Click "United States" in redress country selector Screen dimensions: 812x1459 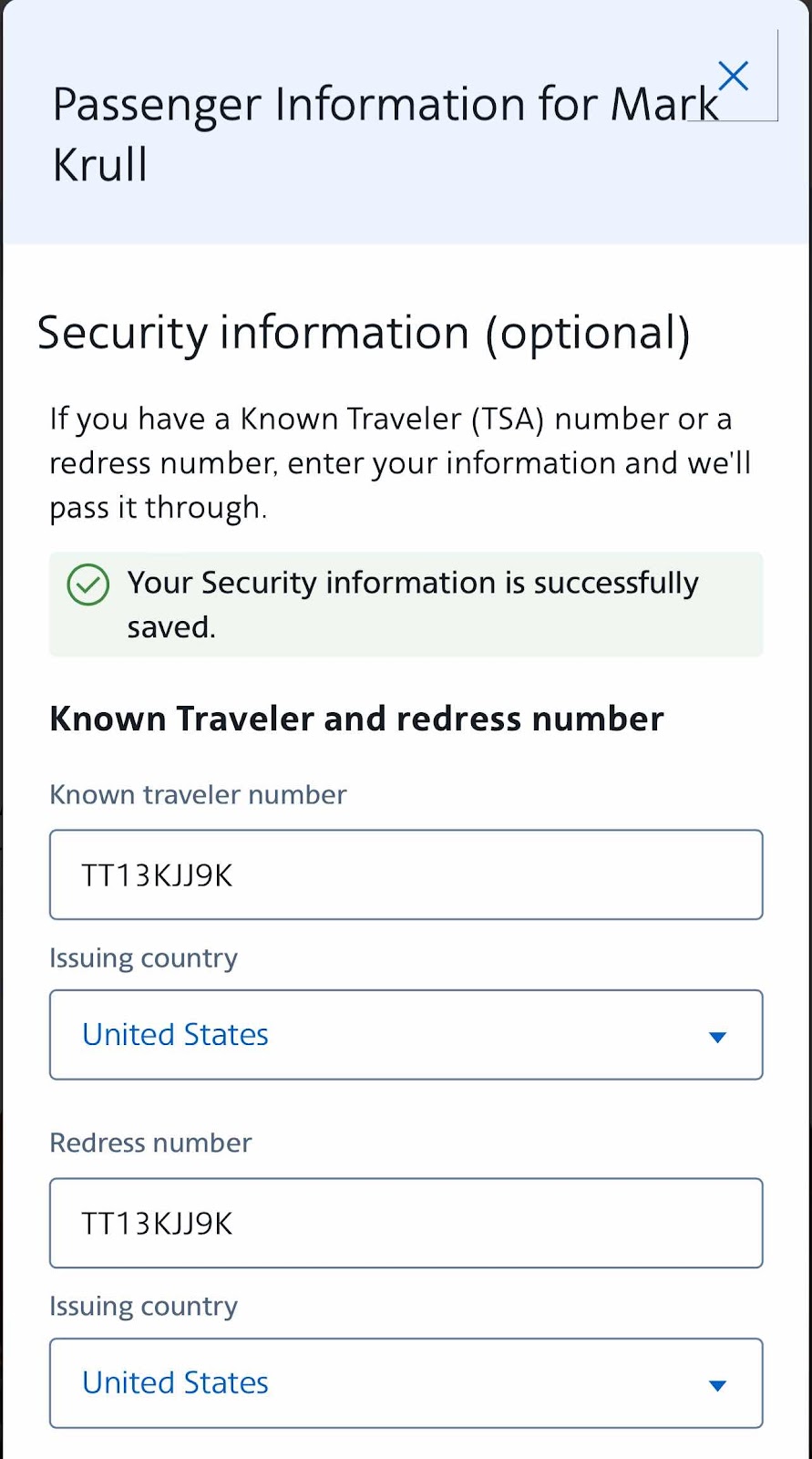coord(175,1383)
